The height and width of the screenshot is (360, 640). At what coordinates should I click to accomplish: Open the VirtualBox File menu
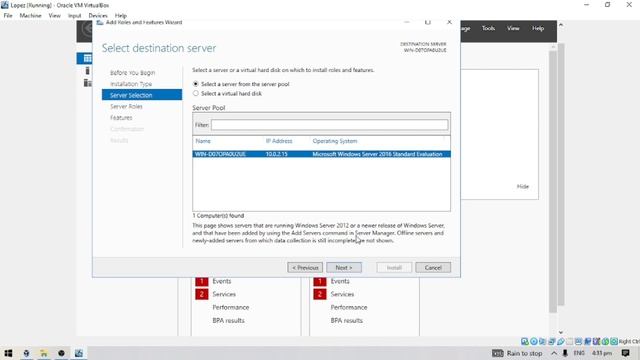[8, 16]
